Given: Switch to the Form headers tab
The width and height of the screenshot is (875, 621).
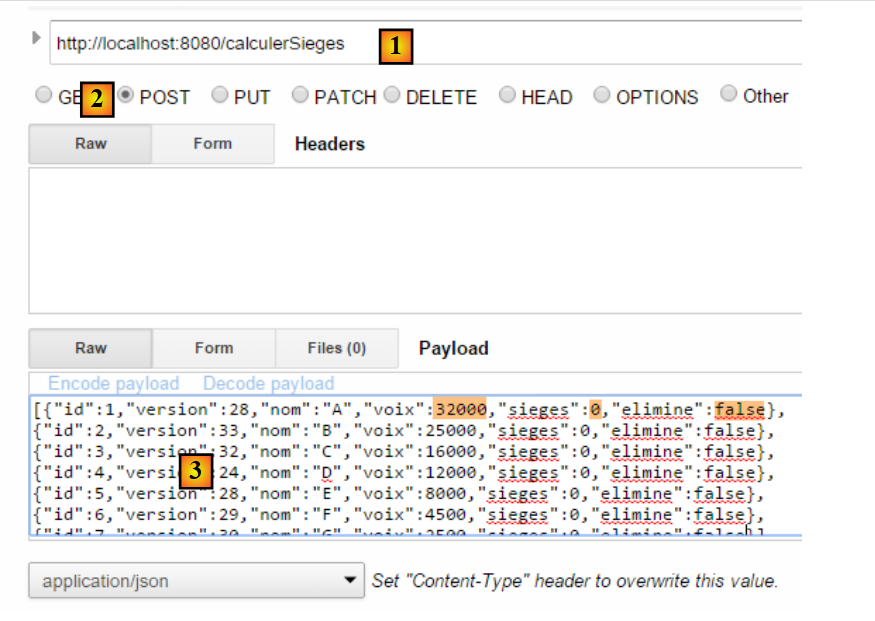Looking at the screenshot, I should 212,144.
